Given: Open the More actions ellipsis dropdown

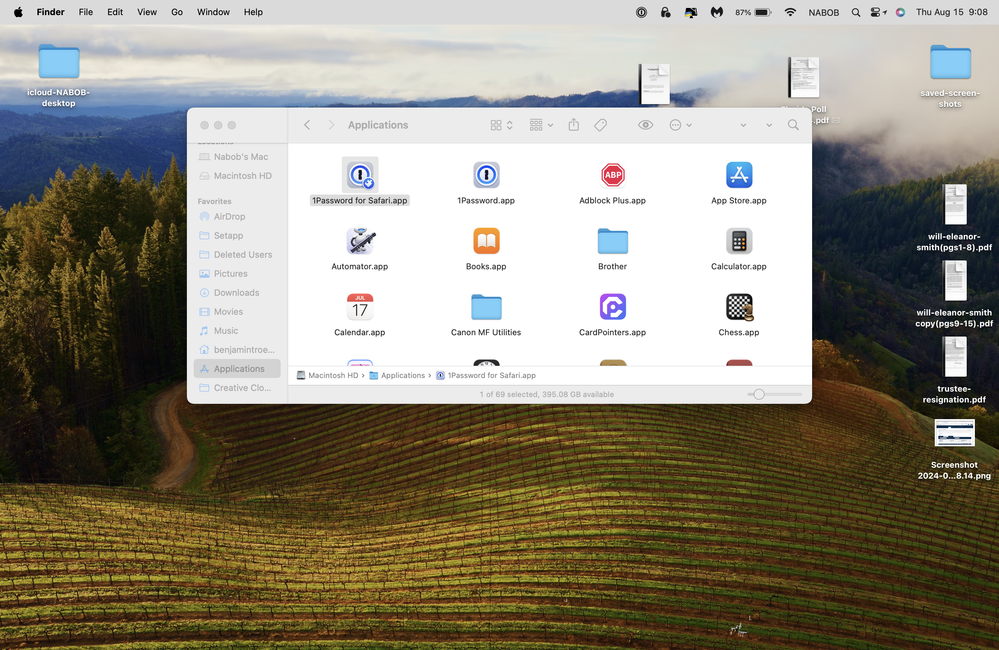Looking at the screenshot, I should (x=680, y=125).
